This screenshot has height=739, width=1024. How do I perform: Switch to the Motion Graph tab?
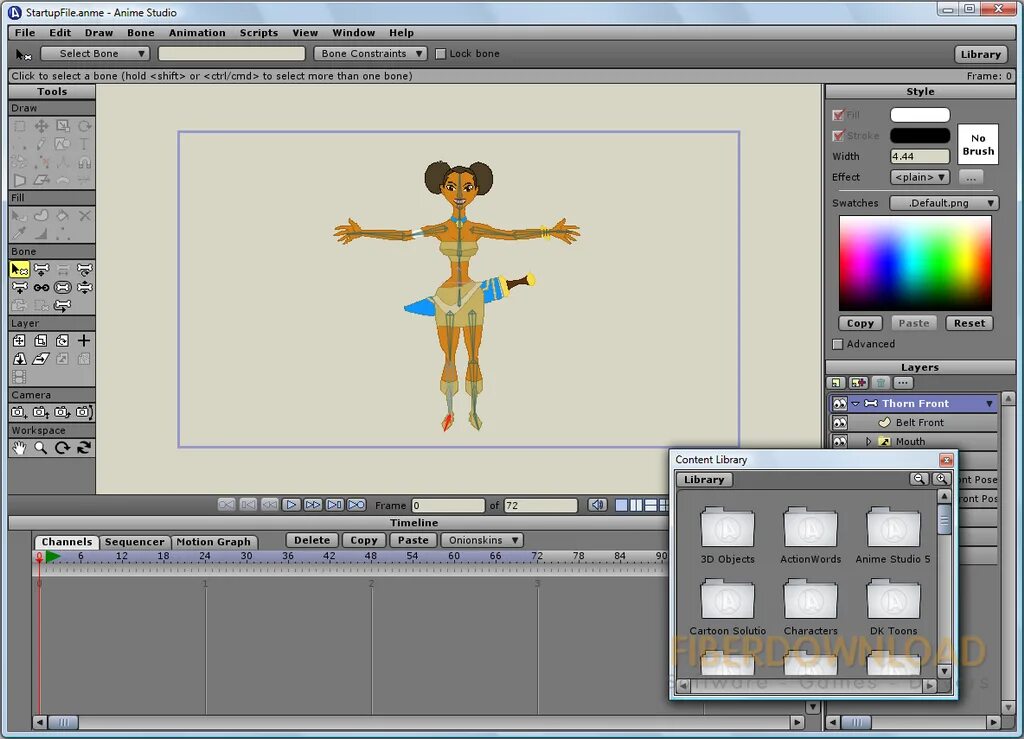tap(214, 542)
